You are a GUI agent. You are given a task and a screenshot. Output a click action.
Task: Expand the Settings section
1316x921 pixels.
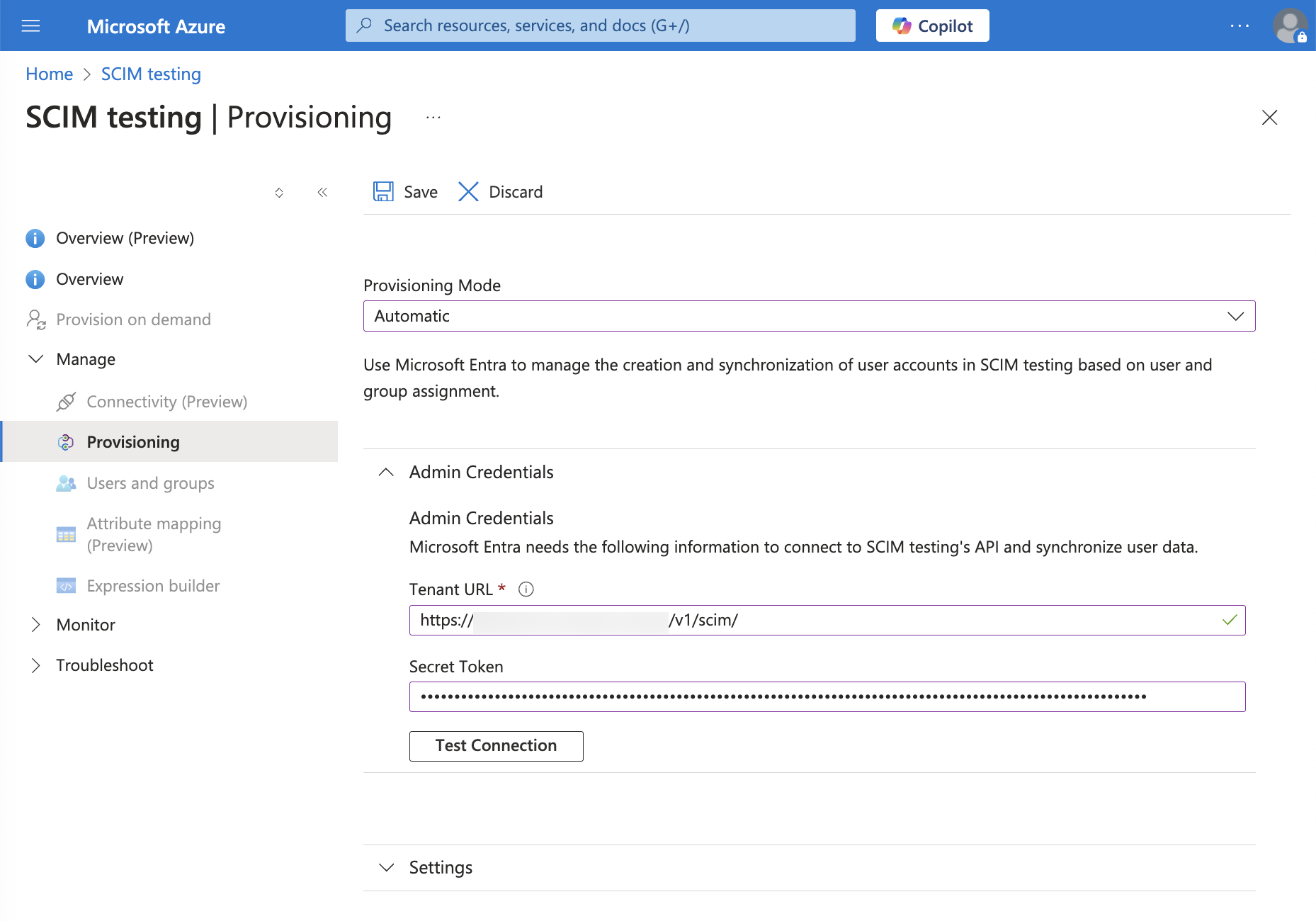(386, 868)
